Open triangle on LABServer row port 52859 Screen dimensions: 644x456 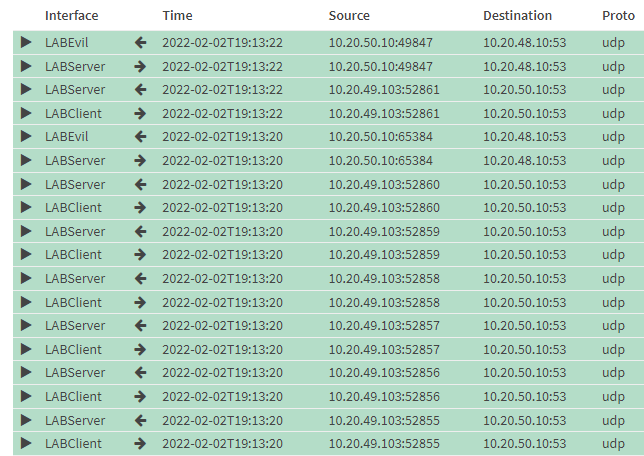pos(26,231)
